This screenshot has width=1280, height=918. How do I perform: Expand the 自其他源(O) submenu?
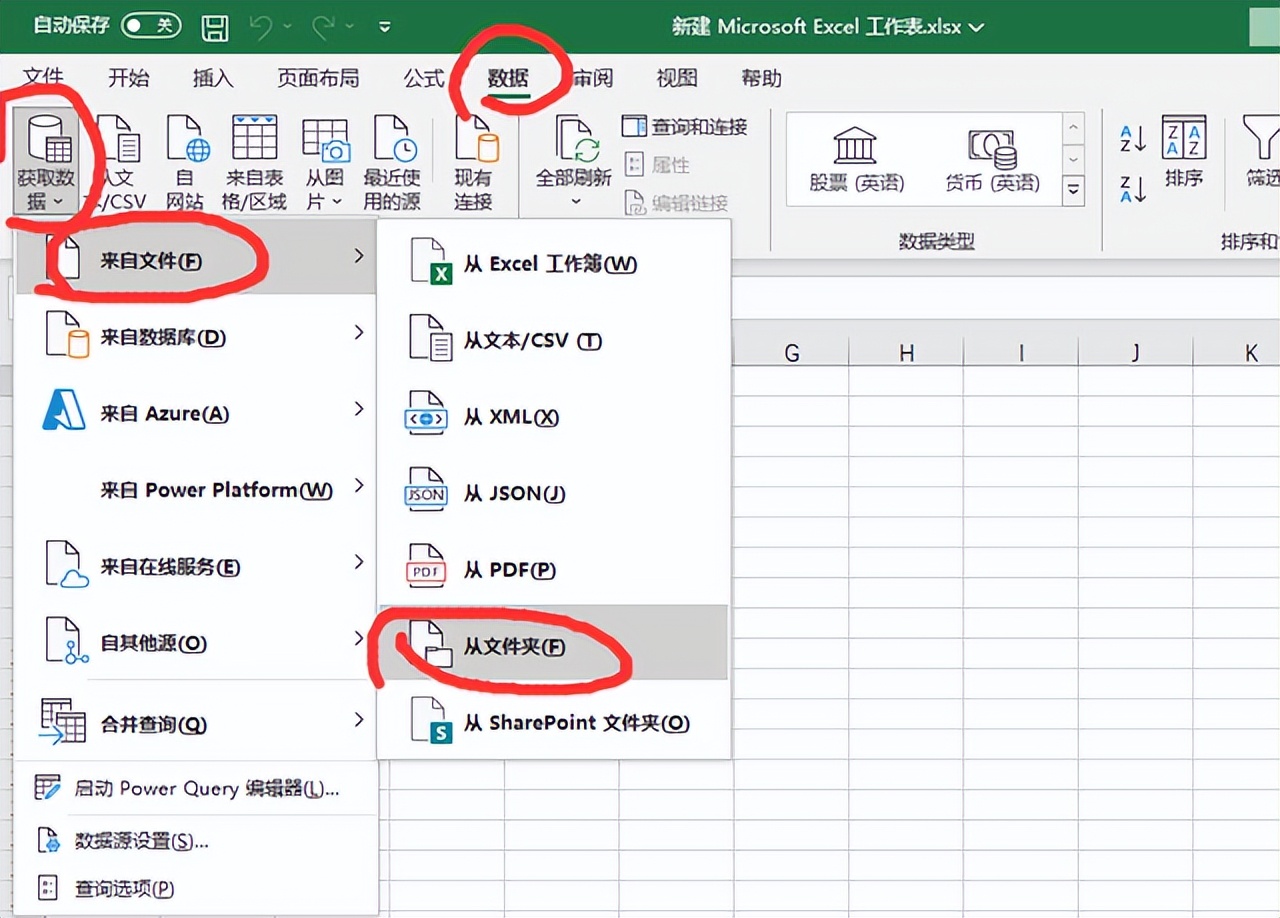click(196, 642)
